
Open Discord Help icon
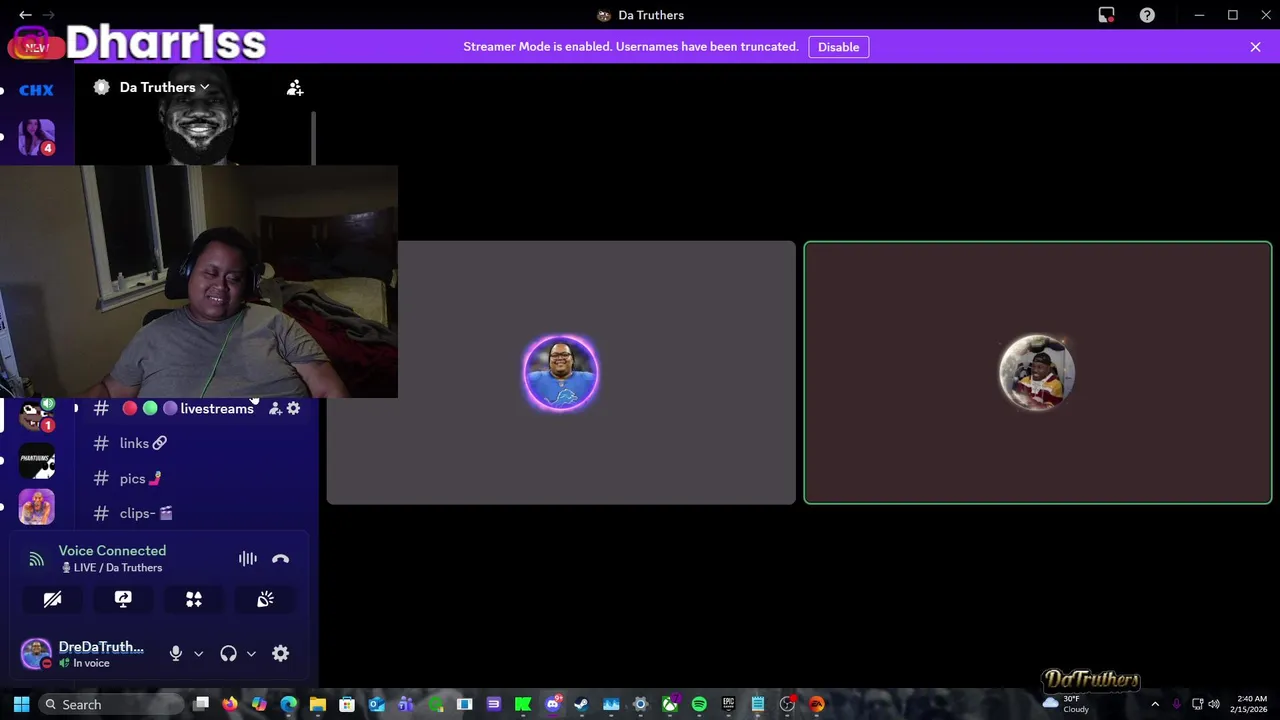pos(1147,15)
